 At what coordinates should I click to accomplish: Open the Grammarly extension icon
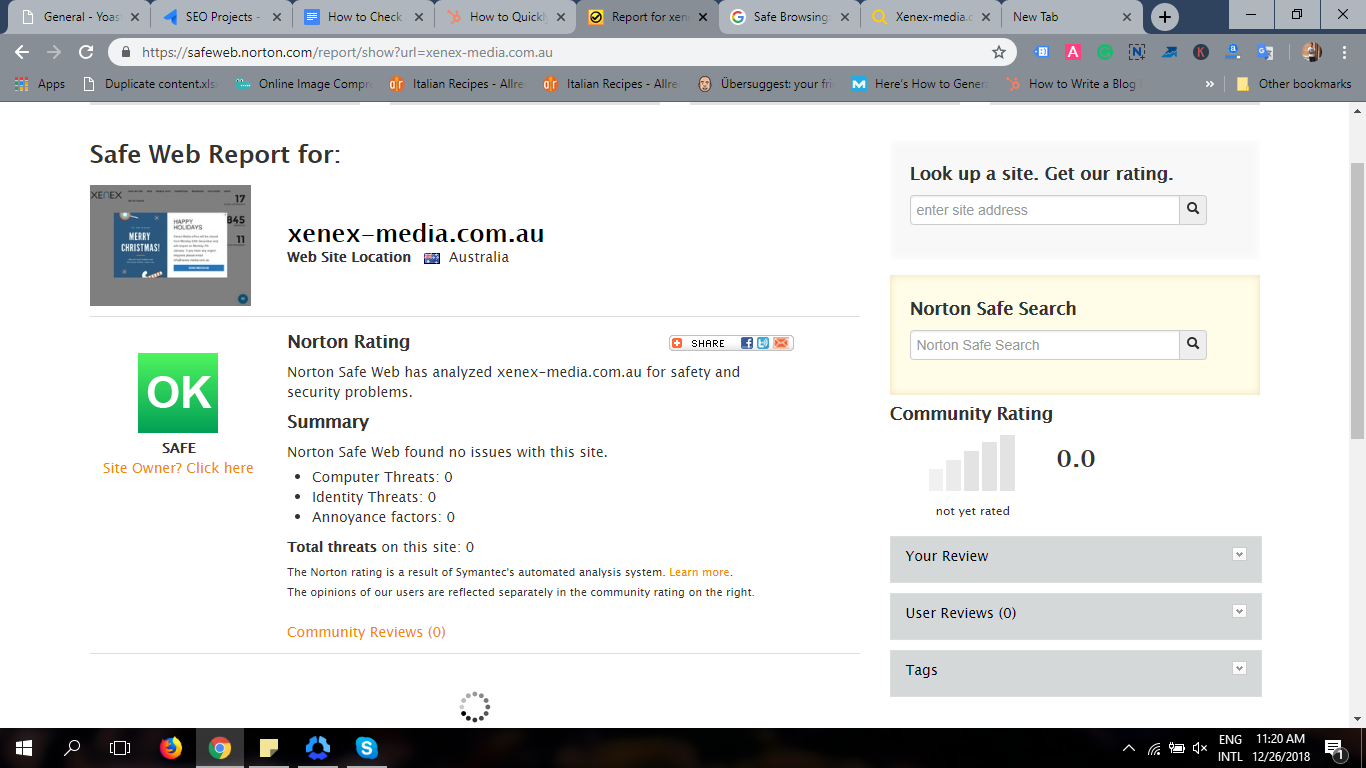1105,52
